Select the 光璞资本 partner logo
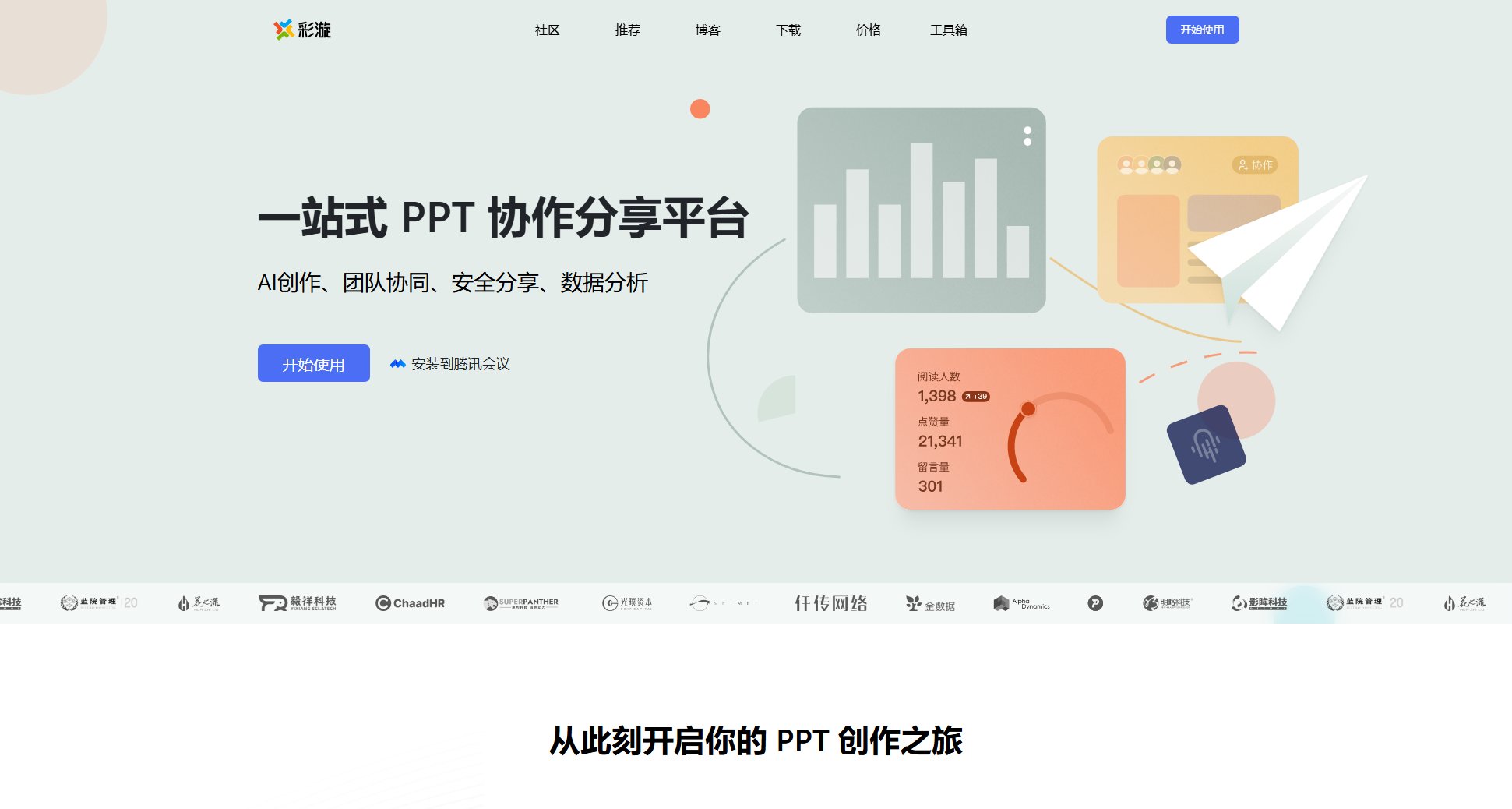Screen dimensions: 1512x809 click(x=625, y=603)
